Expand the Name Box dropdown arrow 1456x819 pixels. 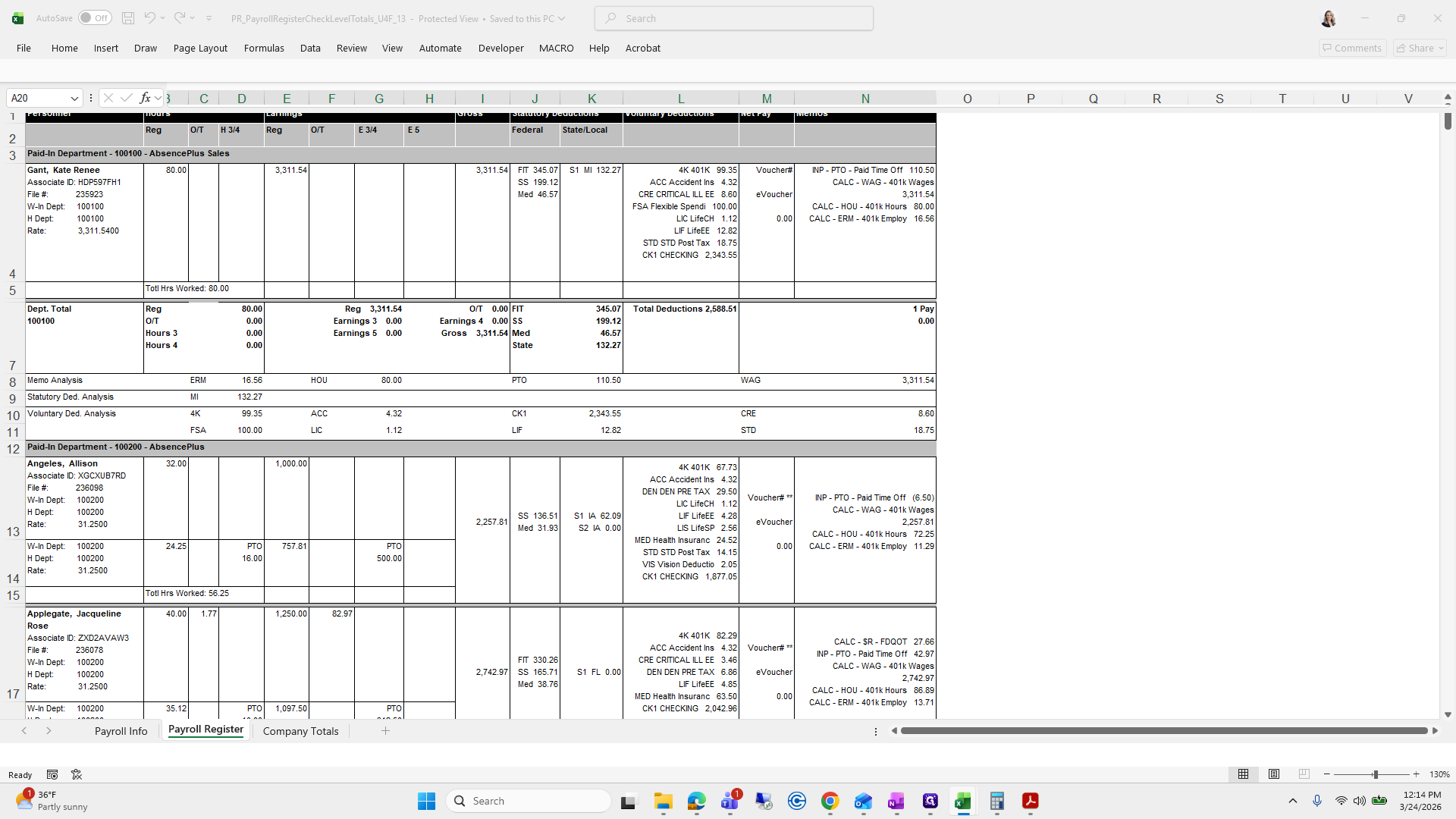(x=74, y=99)
